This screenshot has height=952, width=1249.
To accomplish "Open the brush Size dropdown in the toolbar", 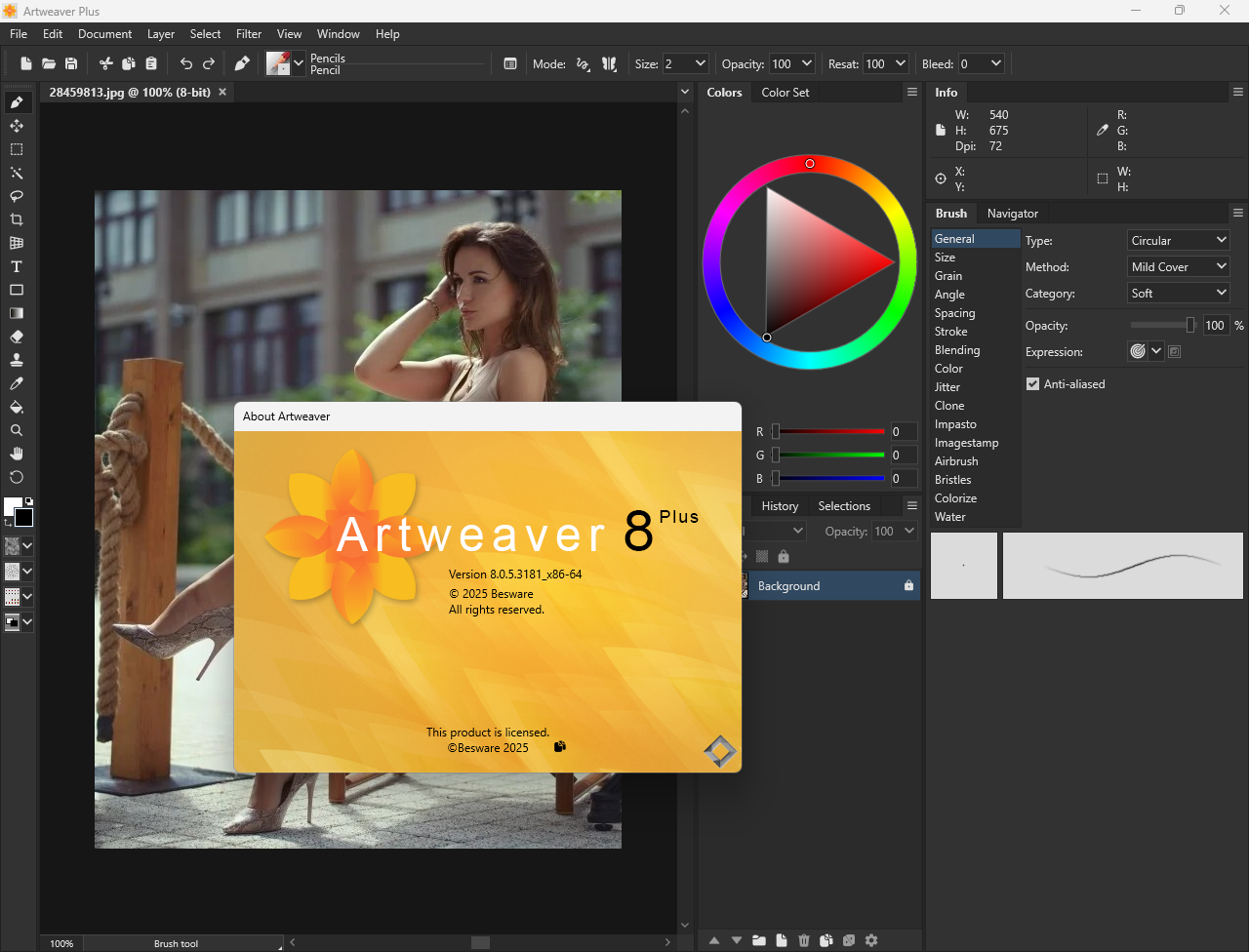I will pos(700,63).
